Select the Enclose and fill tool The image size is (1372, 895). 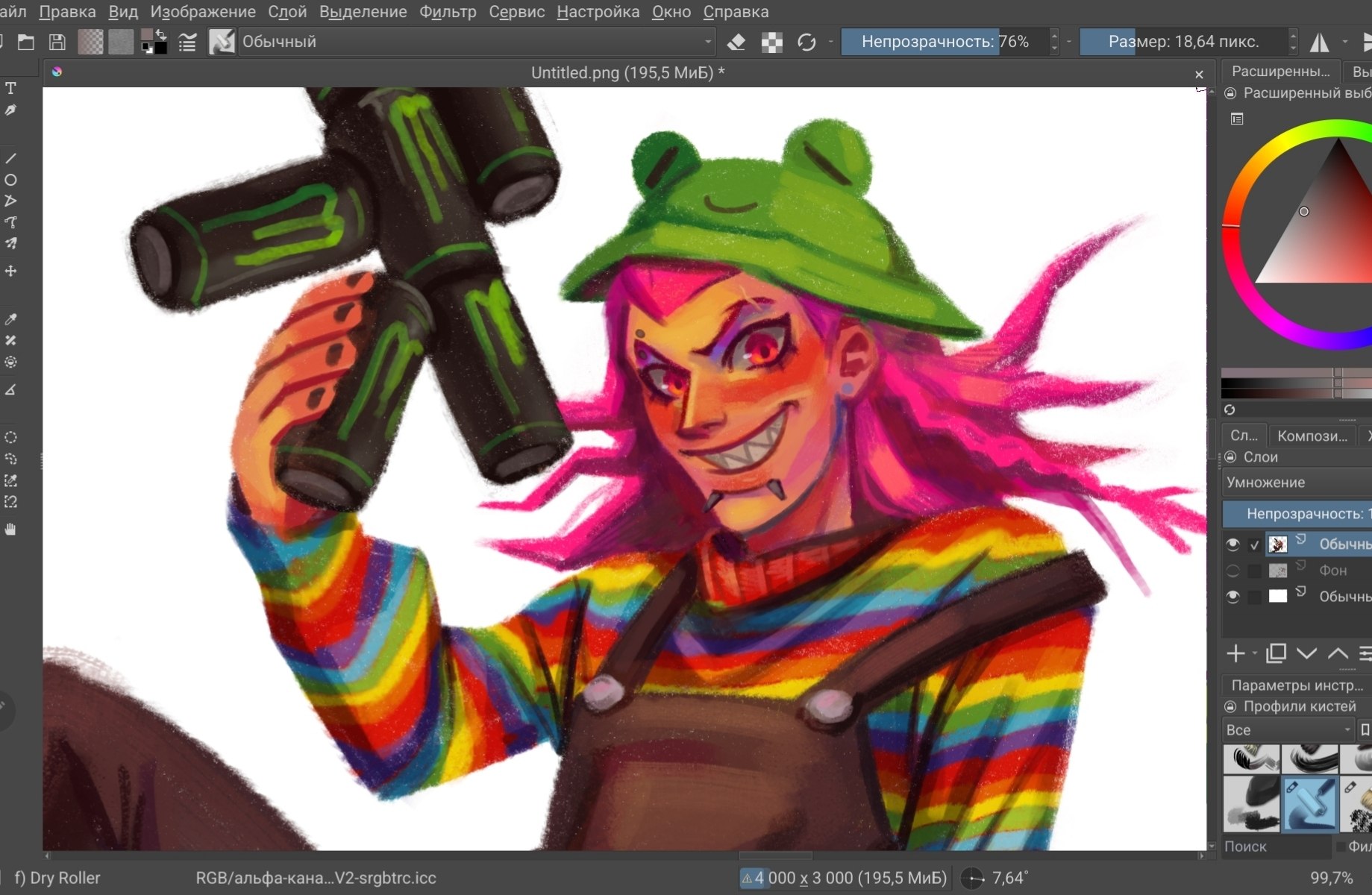pyautogui.click(x=10, y=362)
